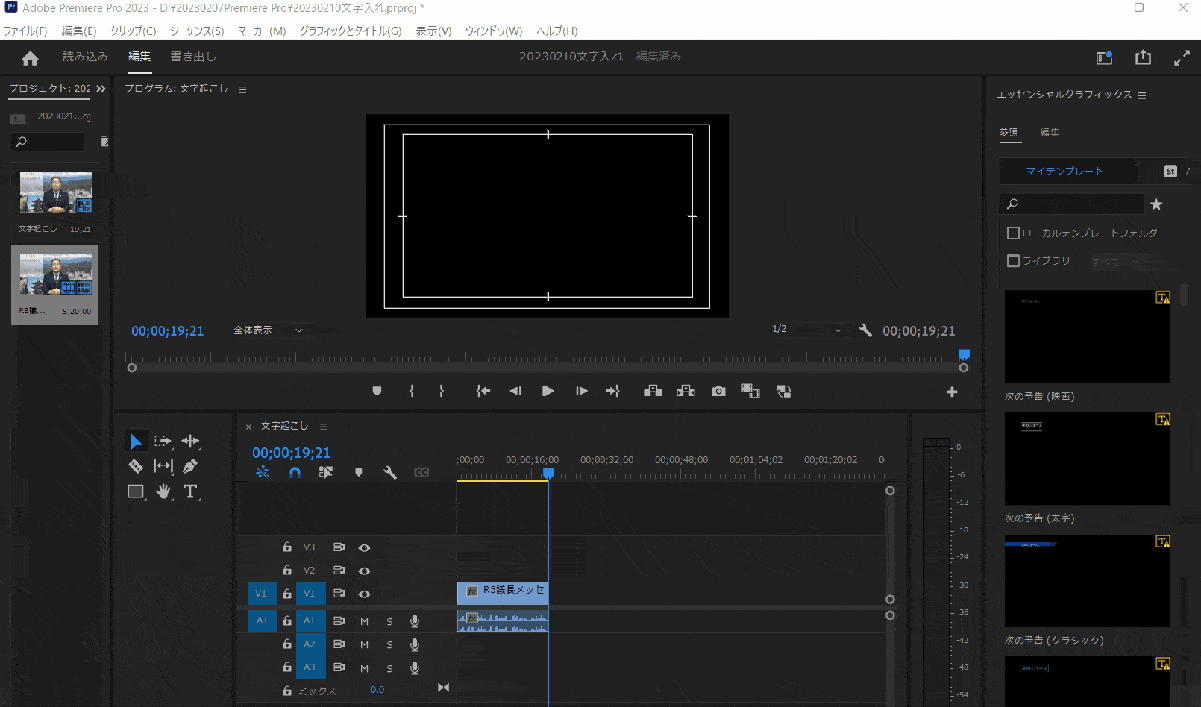Open playback resolution 1/2 dropdown
The width and height of the screenshot is (1201, 707).
click(808, 330)
